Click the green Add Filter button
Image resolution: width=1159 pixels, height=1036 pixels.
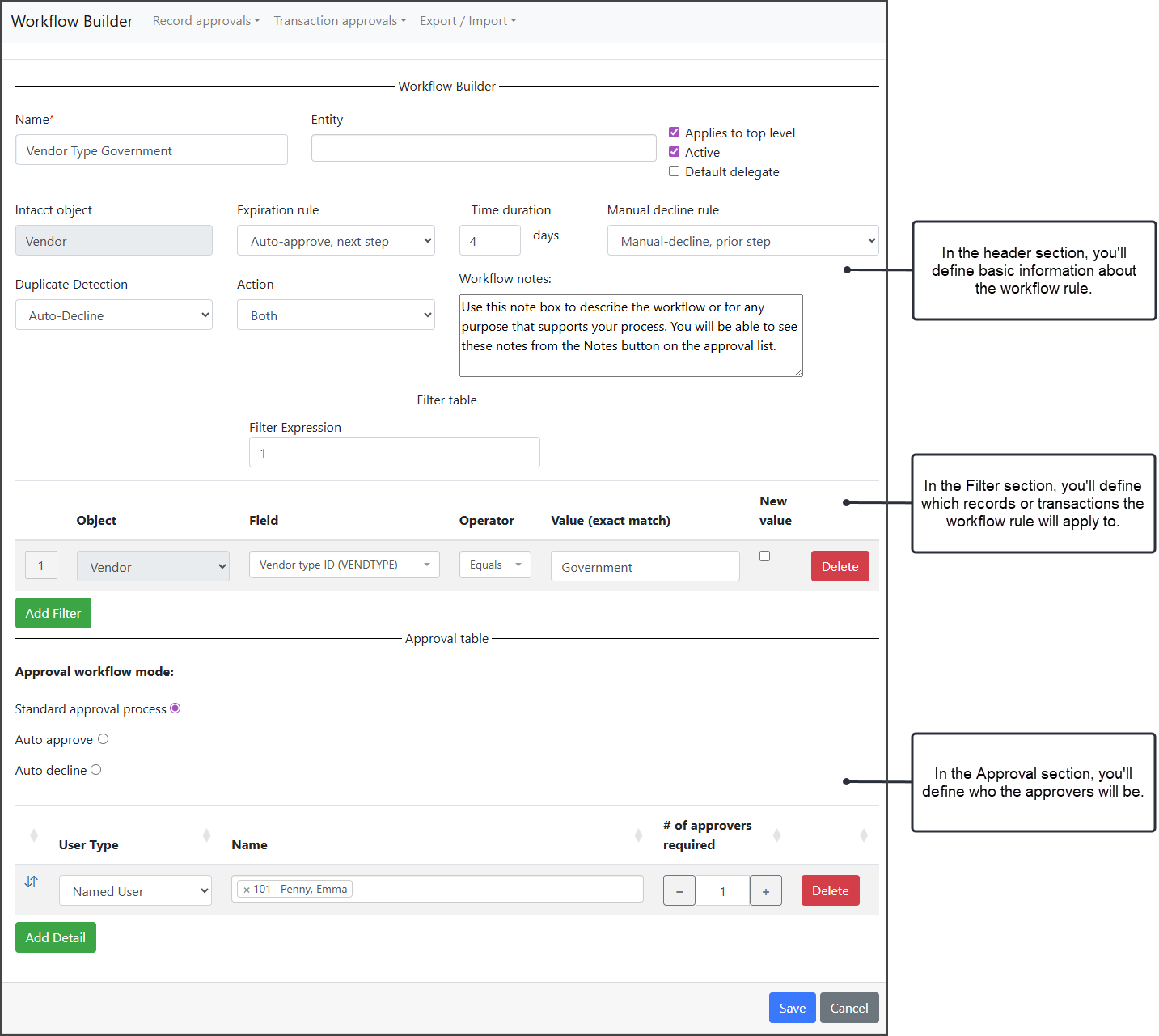pyautogui.click(x=53, y=613)
